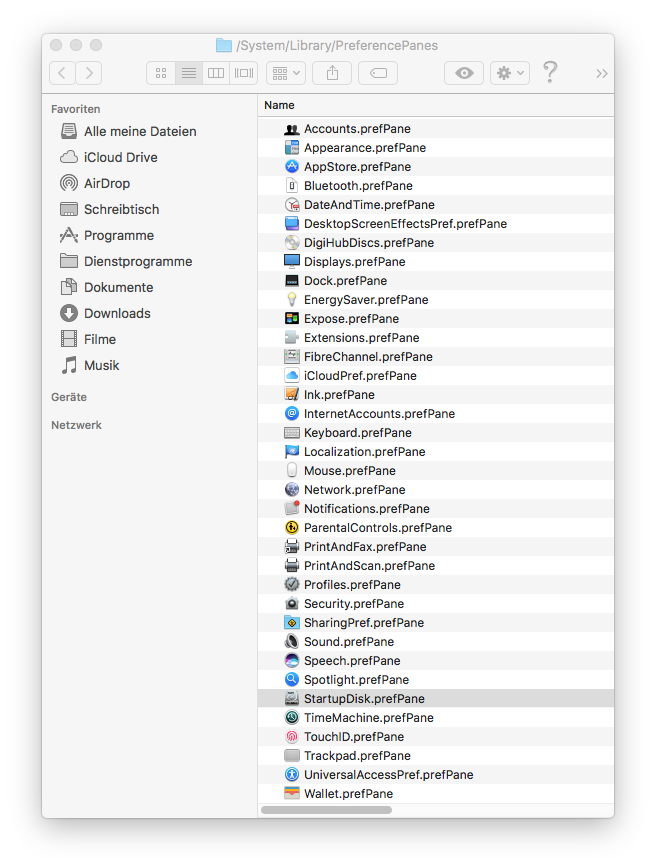Open Dienstprogramme folder in sidebar
This screenshot has height=868, width=656.
[126, 261]
